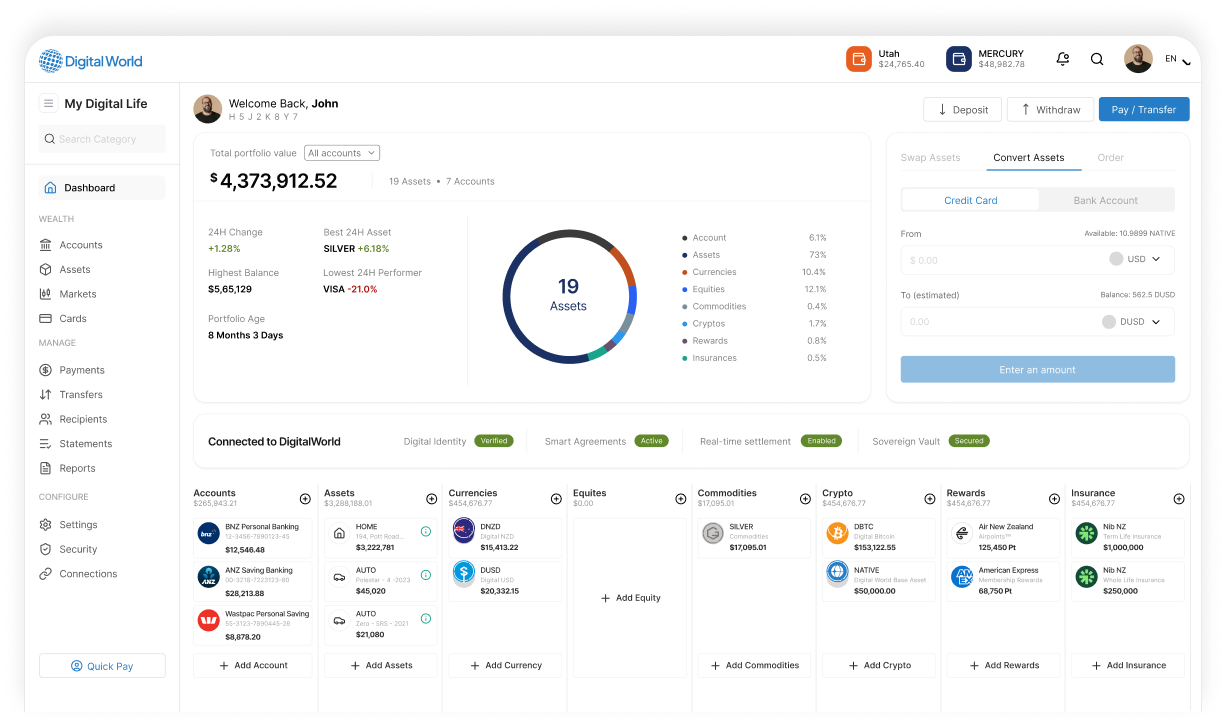1226x725 pixels.
Task: Open Recipients in the sidebar
Action: point(73,419)
